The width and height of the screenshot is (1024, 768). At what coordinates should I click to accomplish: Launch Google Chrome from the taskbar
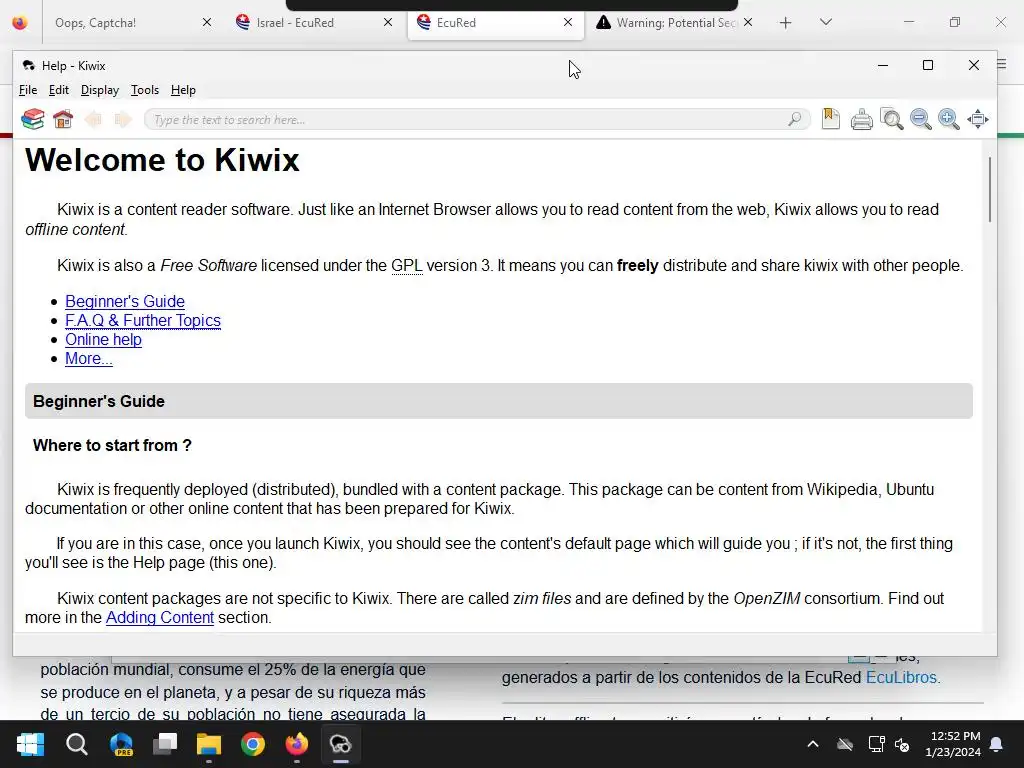(x=253, y=744)
